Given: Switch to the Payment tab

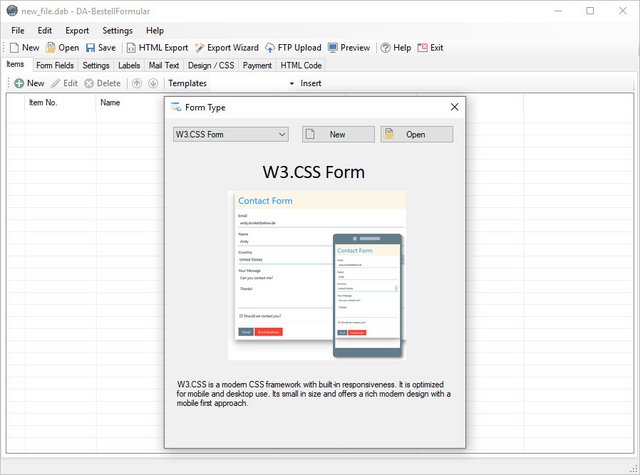Looking at the screenshot, I should pyautogui.click(x=257, y=65).
